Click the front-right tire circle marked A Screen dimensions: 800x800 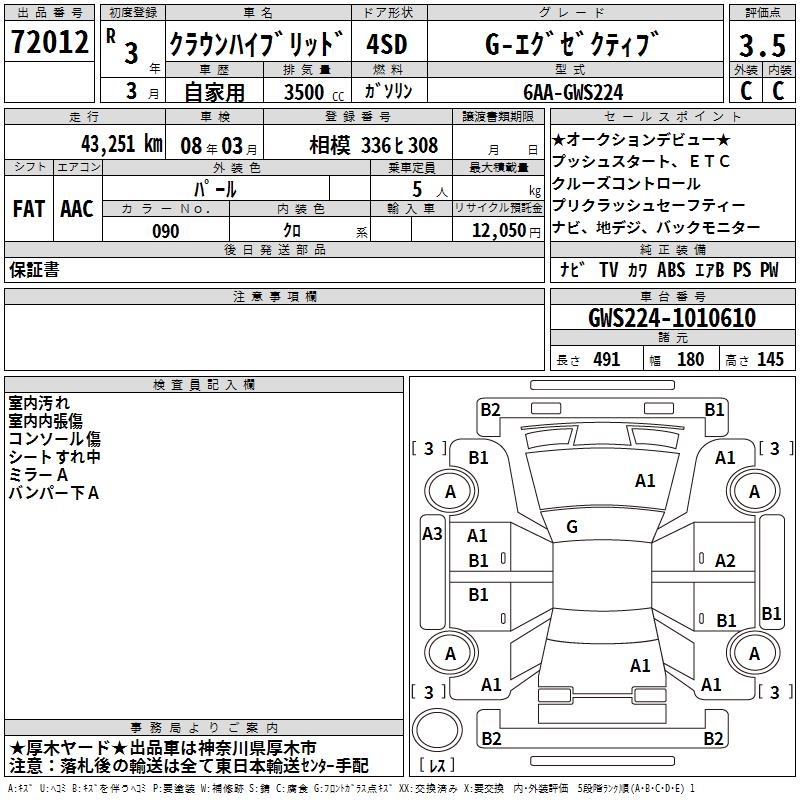[754, 491]
